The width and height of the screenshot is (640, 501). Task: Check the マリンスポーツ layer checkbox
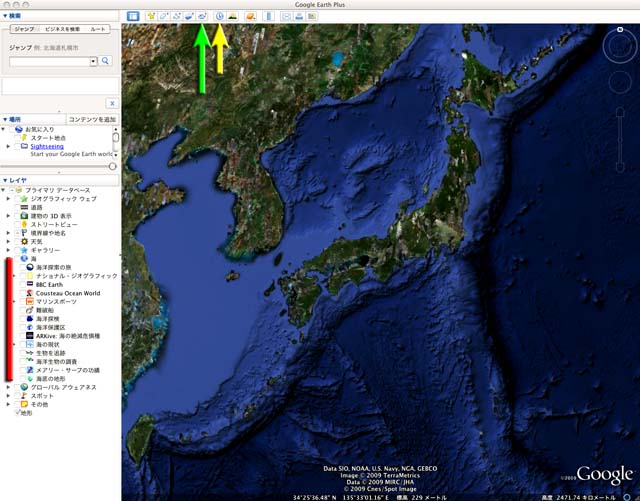22,301
